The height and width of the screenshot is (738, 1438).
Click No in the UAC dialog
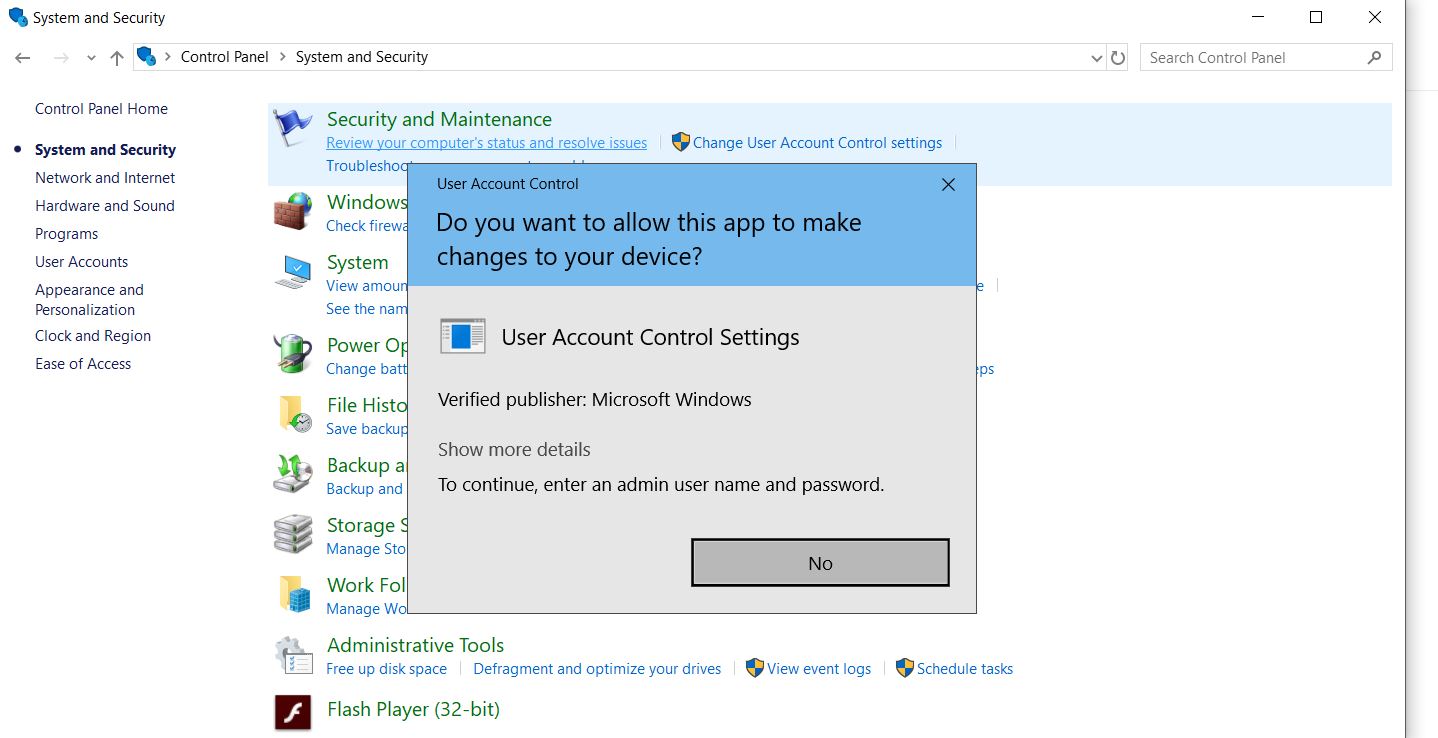click(x=820, y=563)
